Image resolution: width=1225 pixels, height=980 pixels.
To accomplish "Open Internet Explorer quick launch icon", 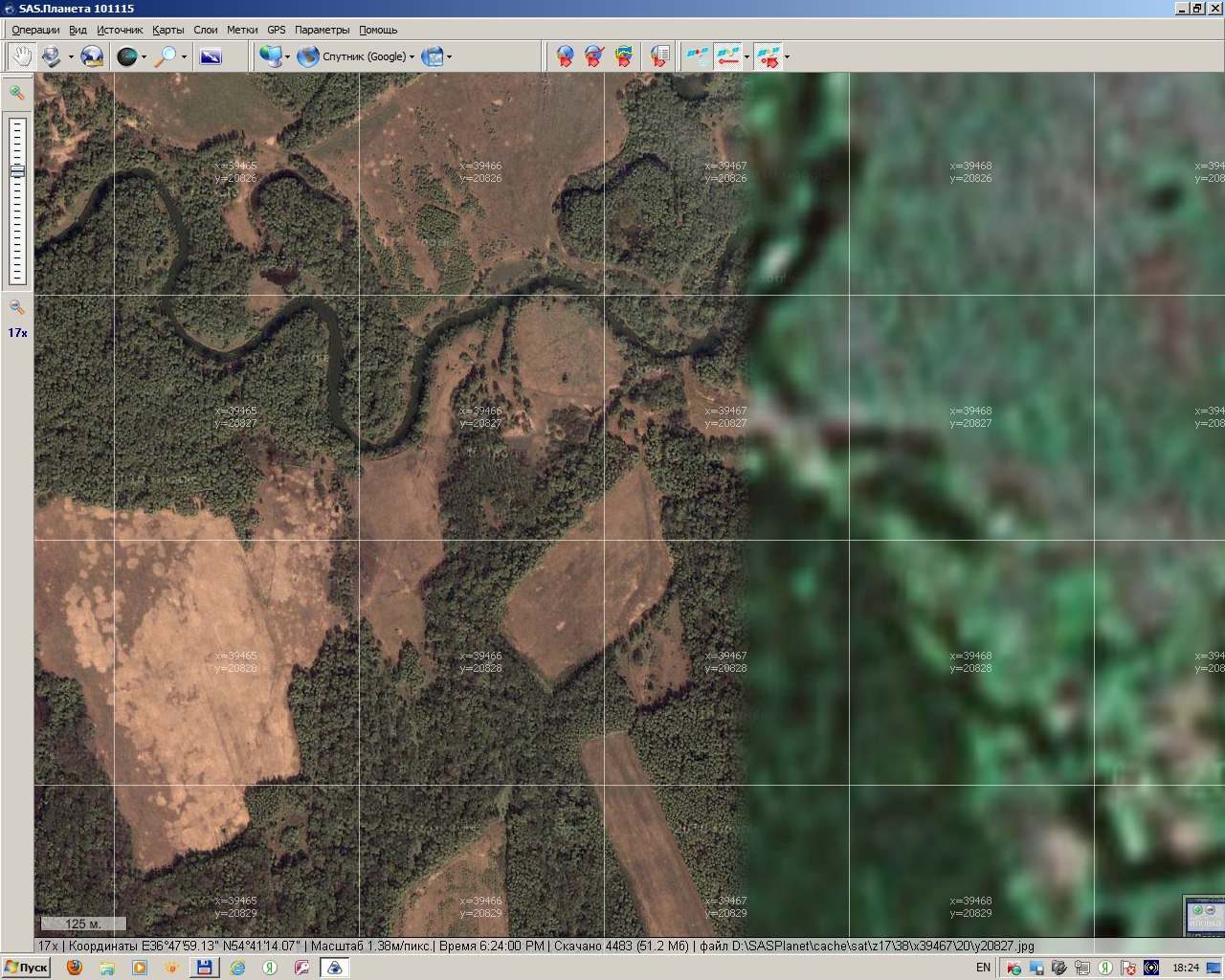I will tap(236, 968).
